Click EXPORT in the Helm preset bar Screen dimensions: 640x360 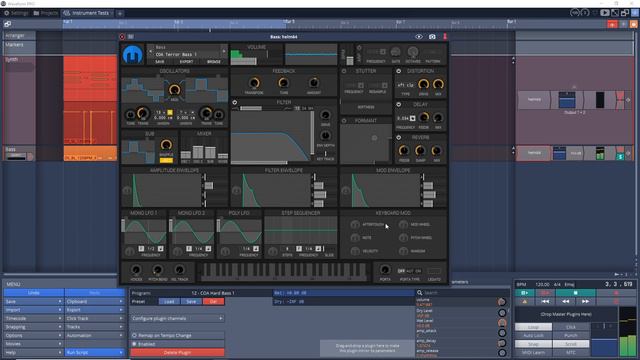click(187, 62)
